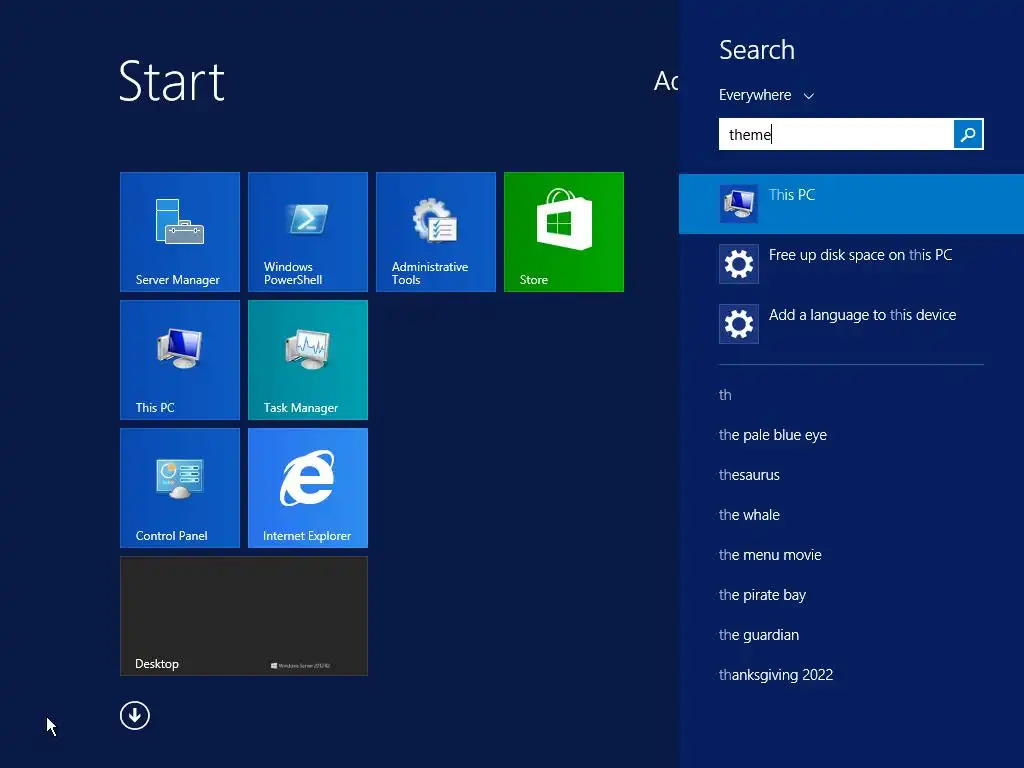The image size is (1024, 768).
Task: Launch Internet Explorer tile
Action: [x=308, y=488]
